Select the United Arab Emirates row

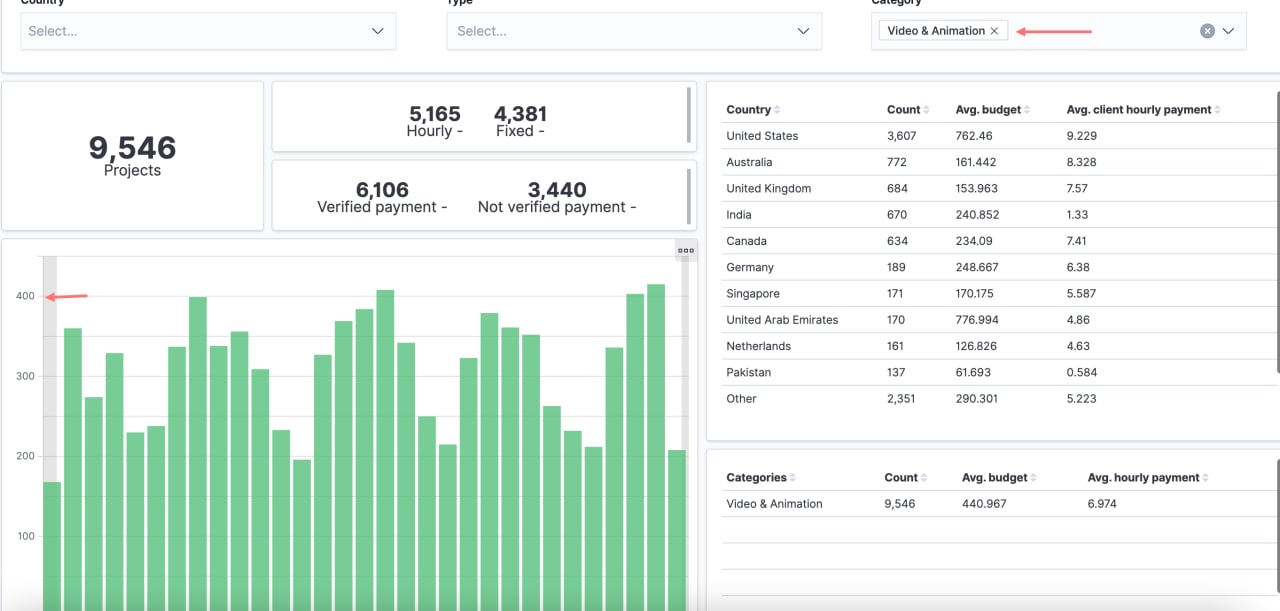coord(782,320)
